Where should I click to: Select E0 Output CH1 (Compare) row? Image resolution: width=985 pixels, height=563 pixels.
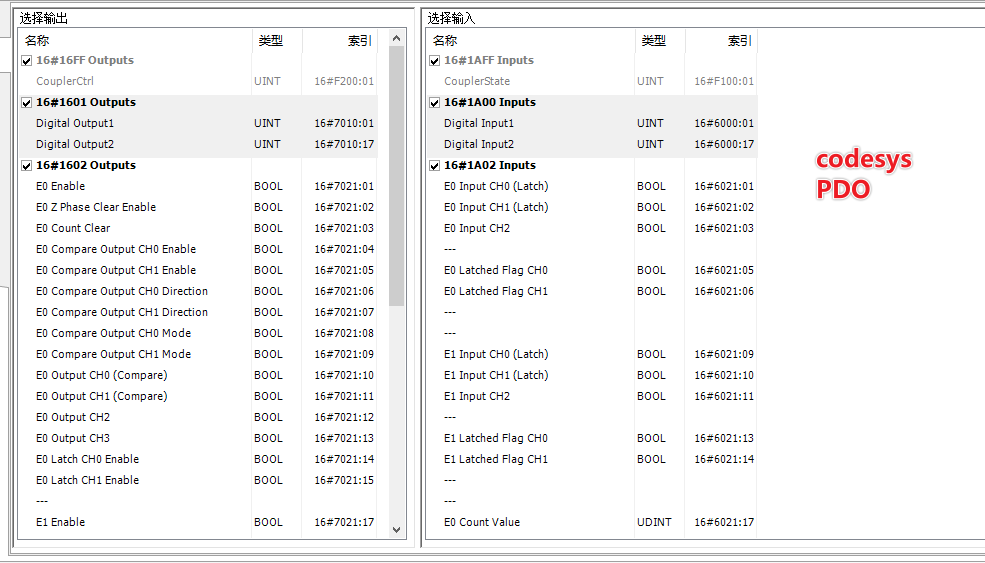pos(198,396)
